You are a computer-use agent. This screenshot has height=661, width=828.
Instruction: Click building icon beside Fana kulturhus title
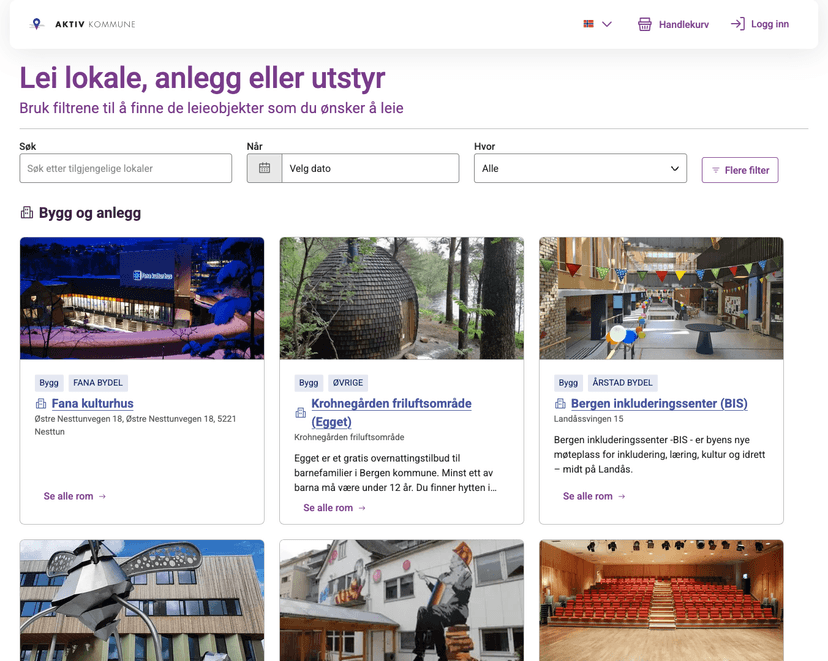41,404
